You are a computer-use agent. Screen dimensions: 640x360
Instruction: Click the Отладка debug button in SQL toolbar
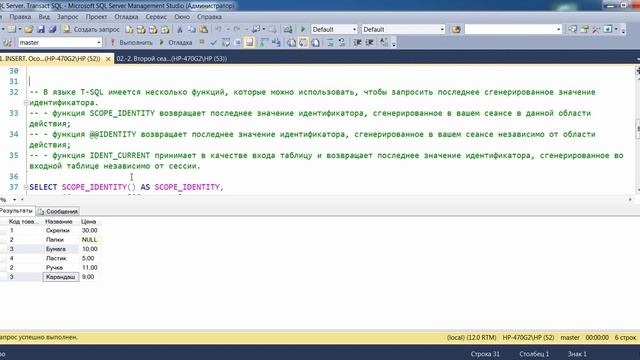(176, 42)
